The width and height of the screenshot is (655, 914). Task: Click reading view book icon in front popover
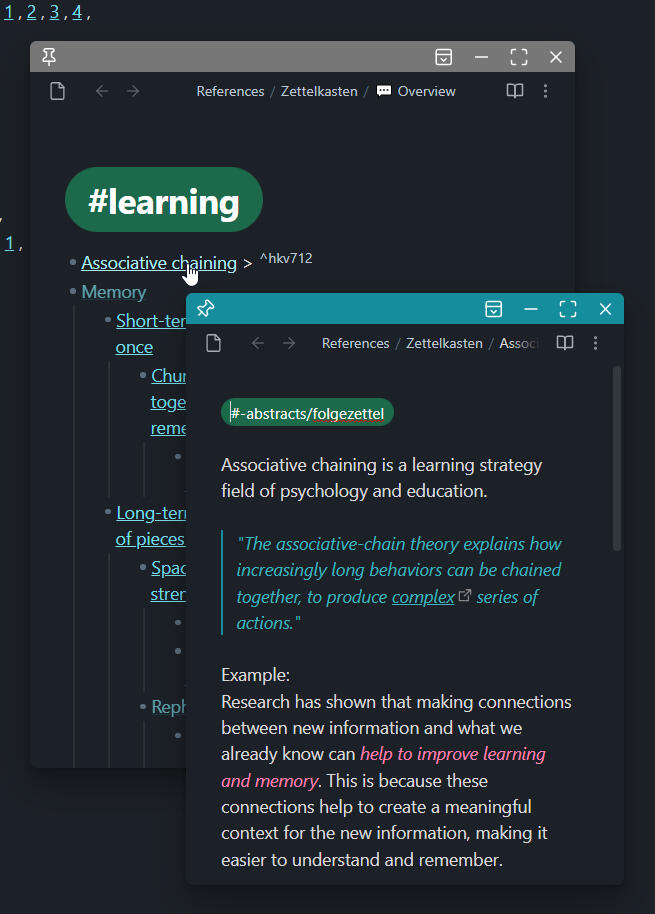coord(565,343)
